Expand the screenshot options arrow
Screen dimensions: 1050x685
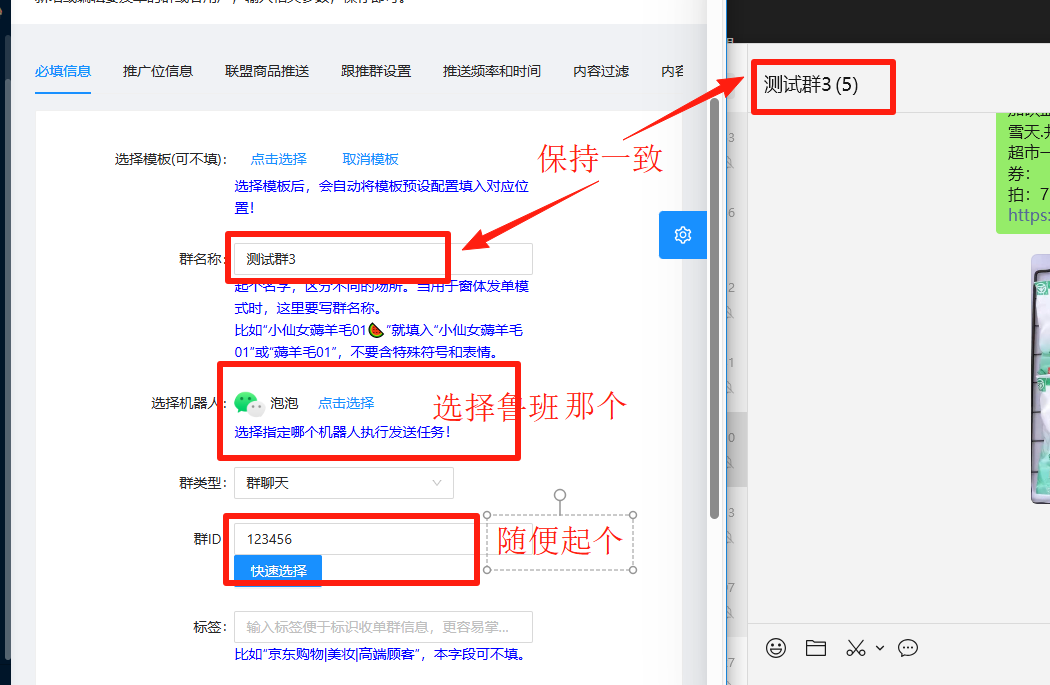(x=880, y=648)
